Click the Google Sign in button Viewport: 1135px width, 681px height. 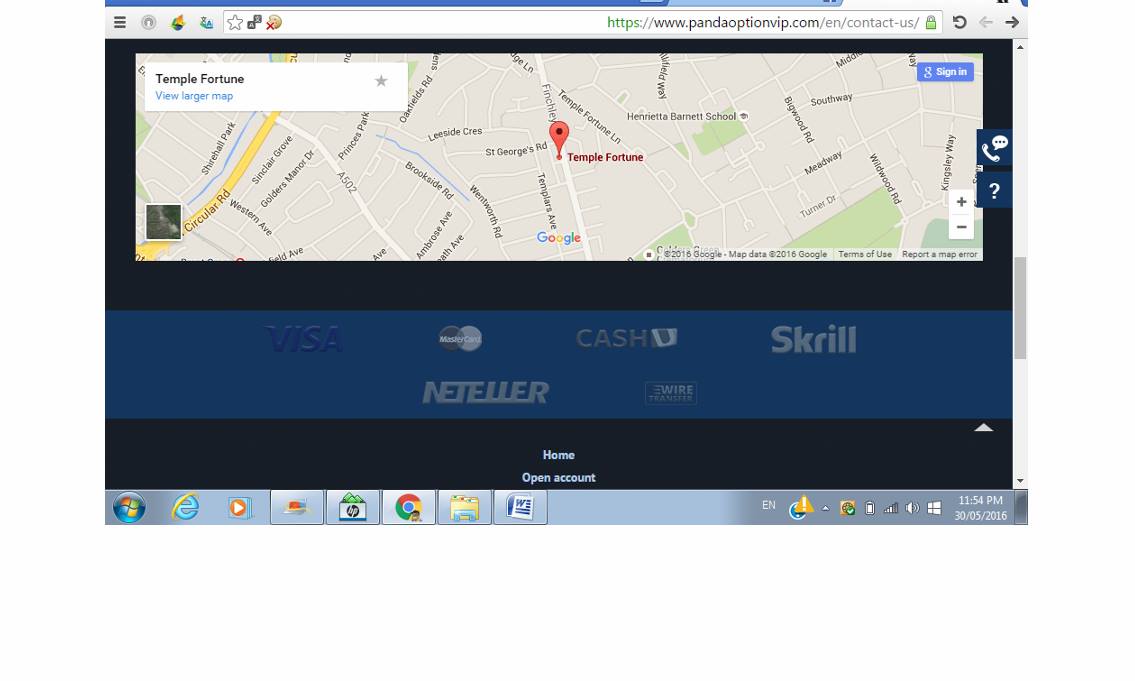[945, 72]
